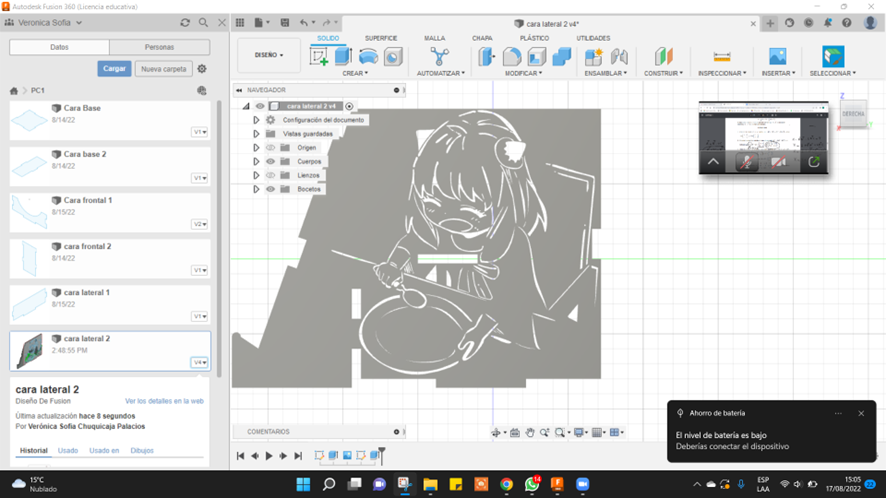This screenshot has width=886, height=498.
Task: Click the timeline end marker
Action: [382, 455]
